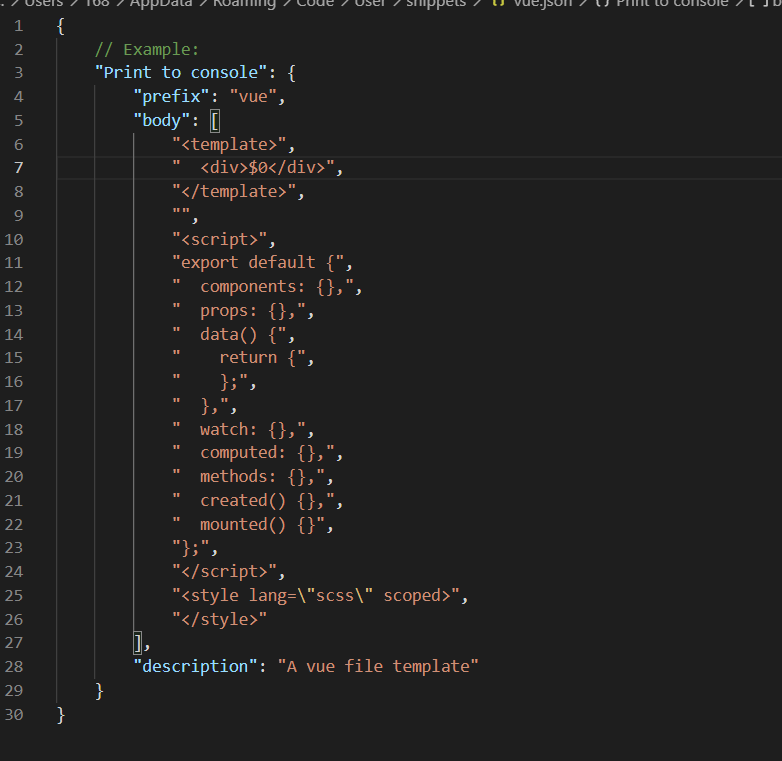Click the Code breadcrumb segment

(x=315, y=3)
